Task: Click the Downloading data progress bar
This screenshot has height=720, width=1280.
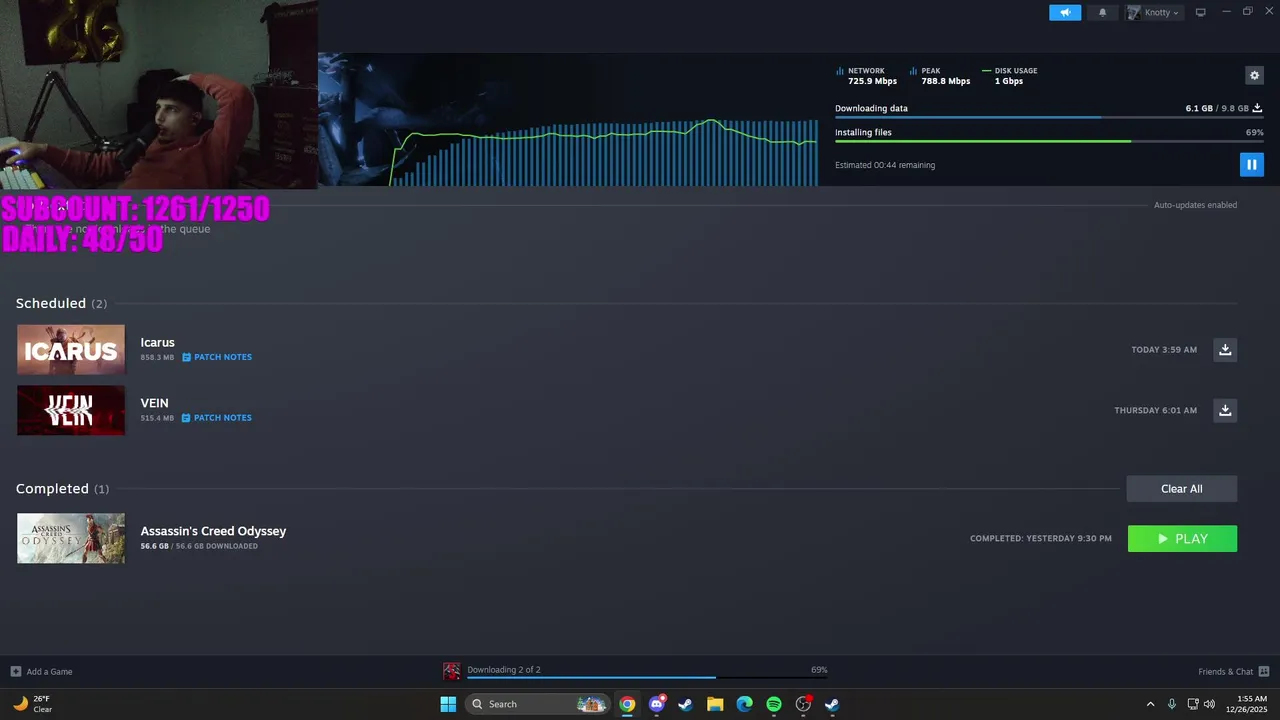Action: coord(1048,117)
